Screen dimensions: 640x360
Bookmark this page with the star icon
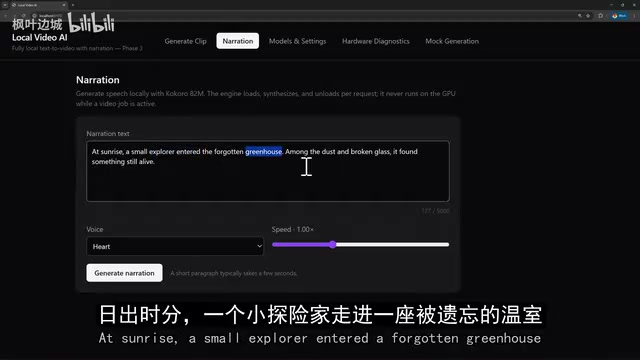pyautogui.click(x=588, y=16)
